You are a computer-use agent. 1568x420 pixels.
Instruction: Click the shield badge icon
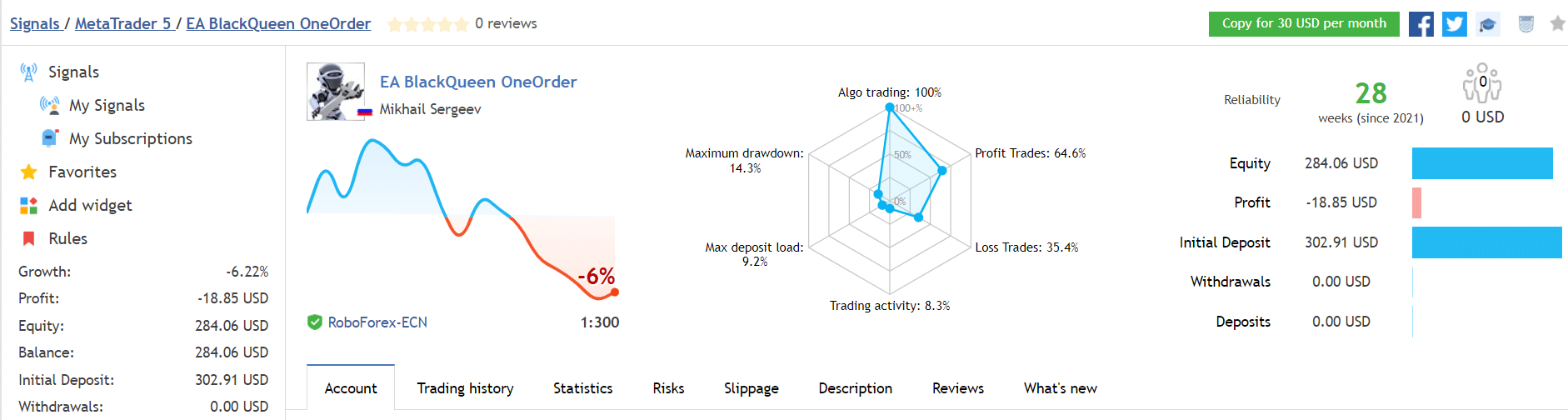tap(1526, 24)
